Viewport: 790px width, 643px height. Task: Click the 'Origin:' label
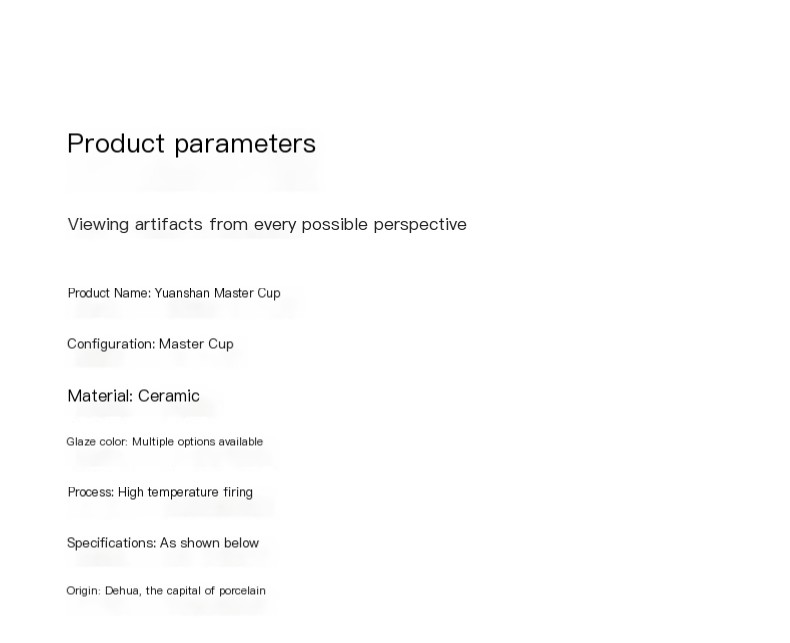84,591
